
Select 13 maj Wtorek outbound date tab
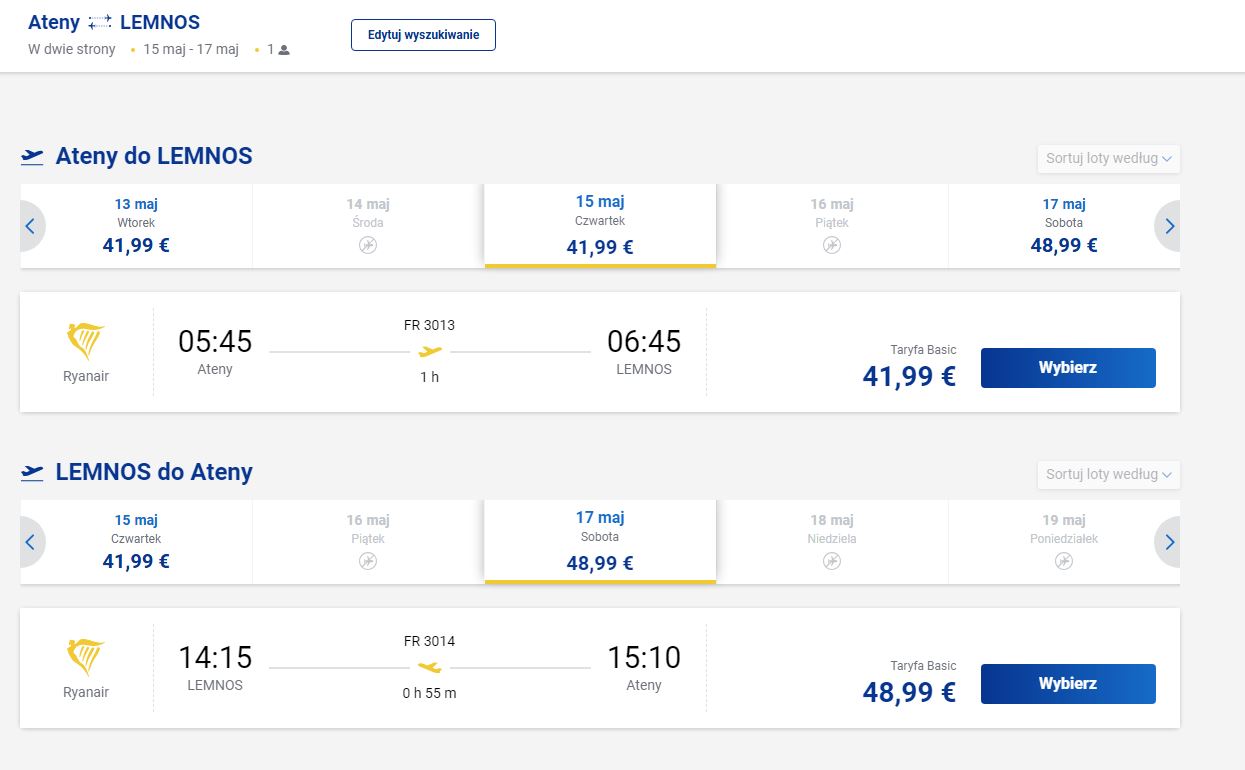(136, 226)
